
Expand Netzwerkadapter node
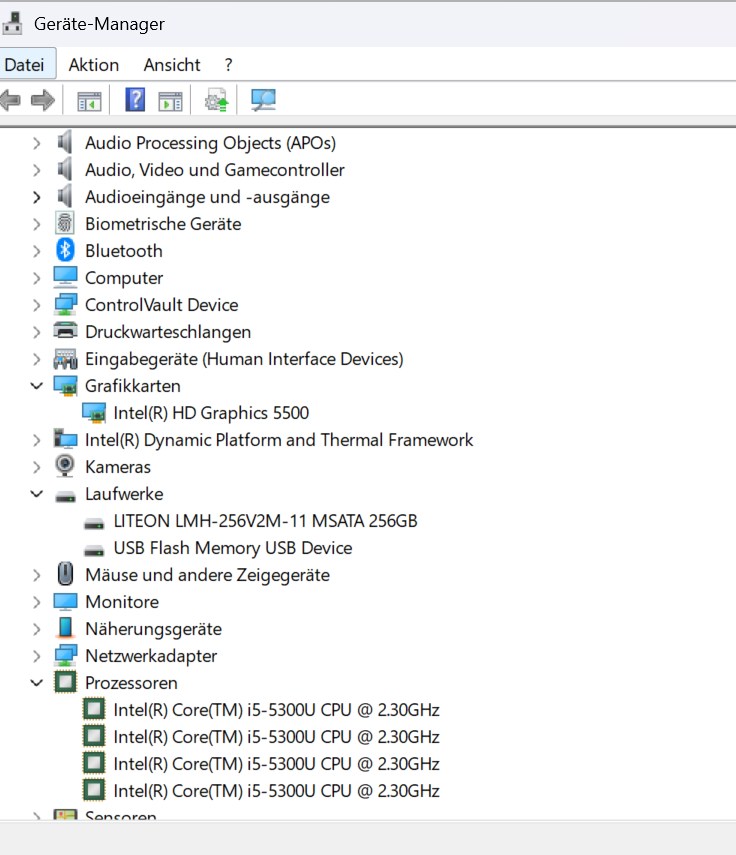pos(37,656)
